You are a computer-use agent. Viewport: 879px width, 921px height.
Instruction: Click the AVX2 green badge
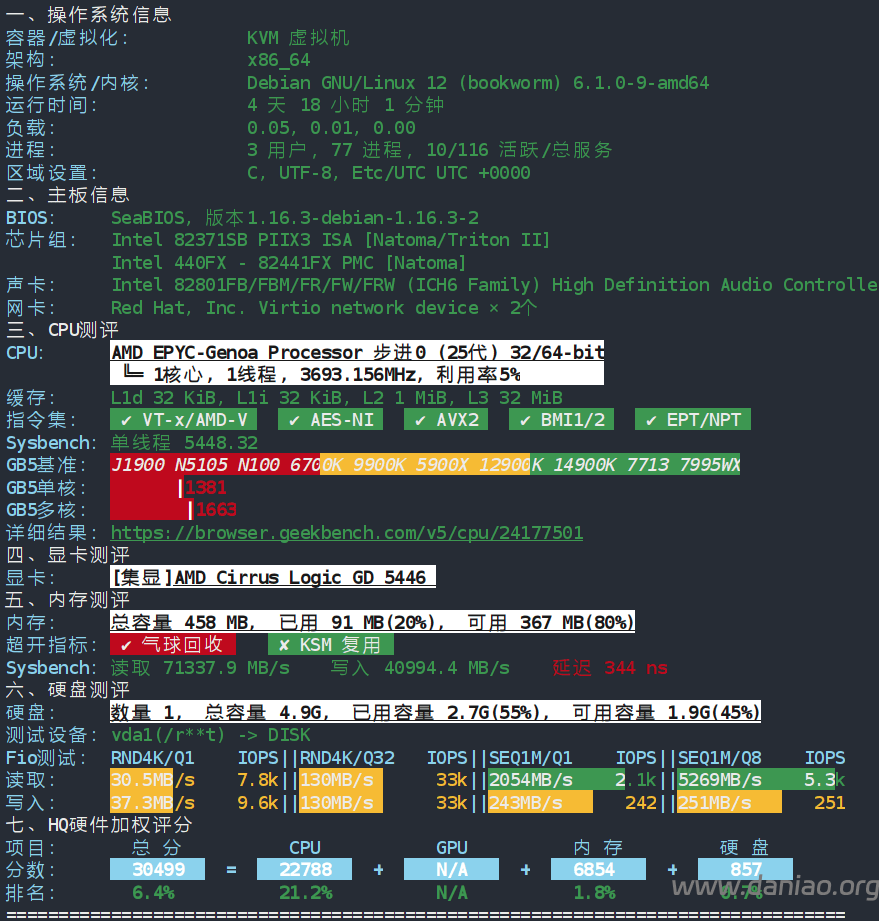tap(446, 420)
